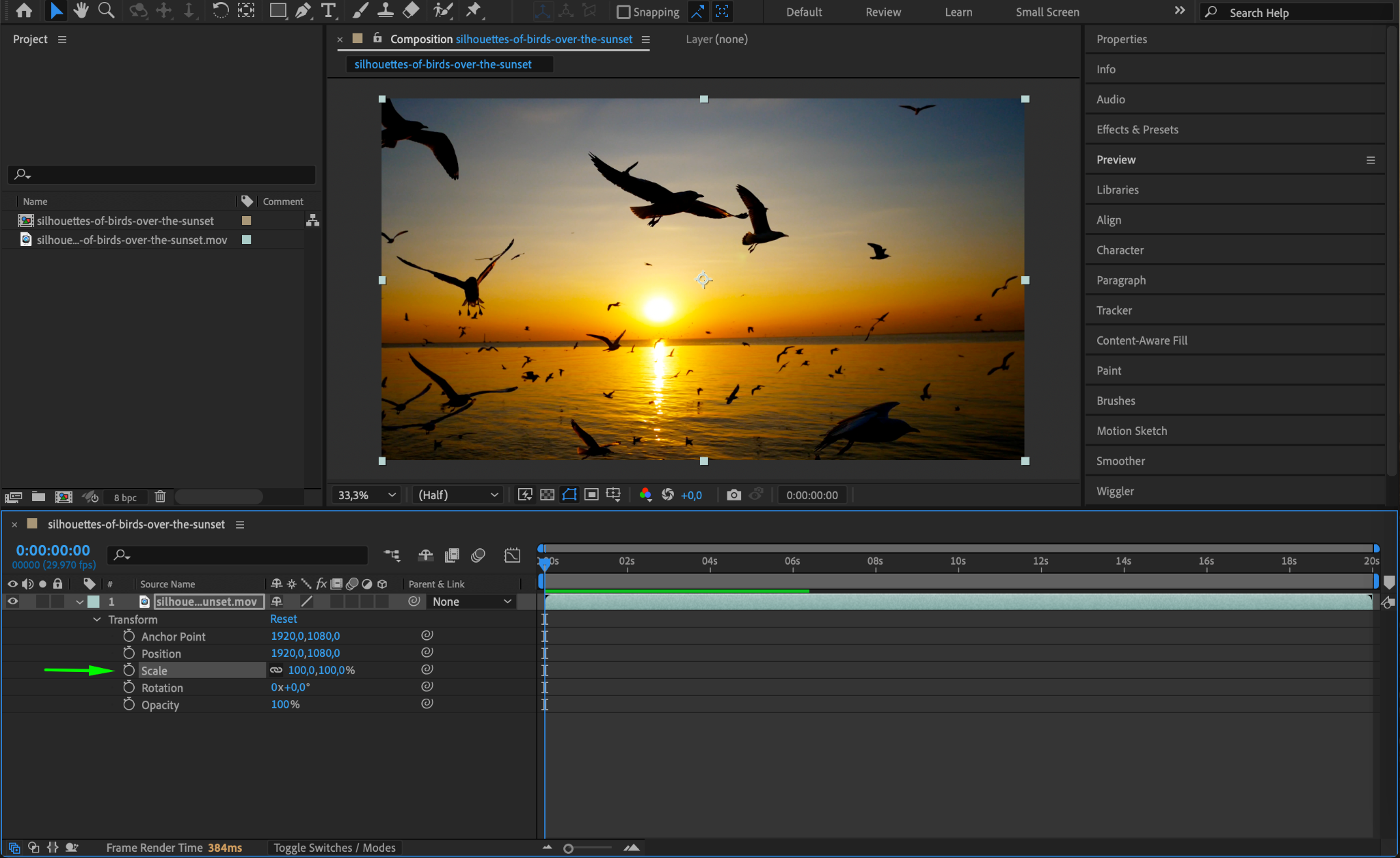Click the Transform Reset link
Viewport: 1400px width, 858px height.
coord(283,619)
